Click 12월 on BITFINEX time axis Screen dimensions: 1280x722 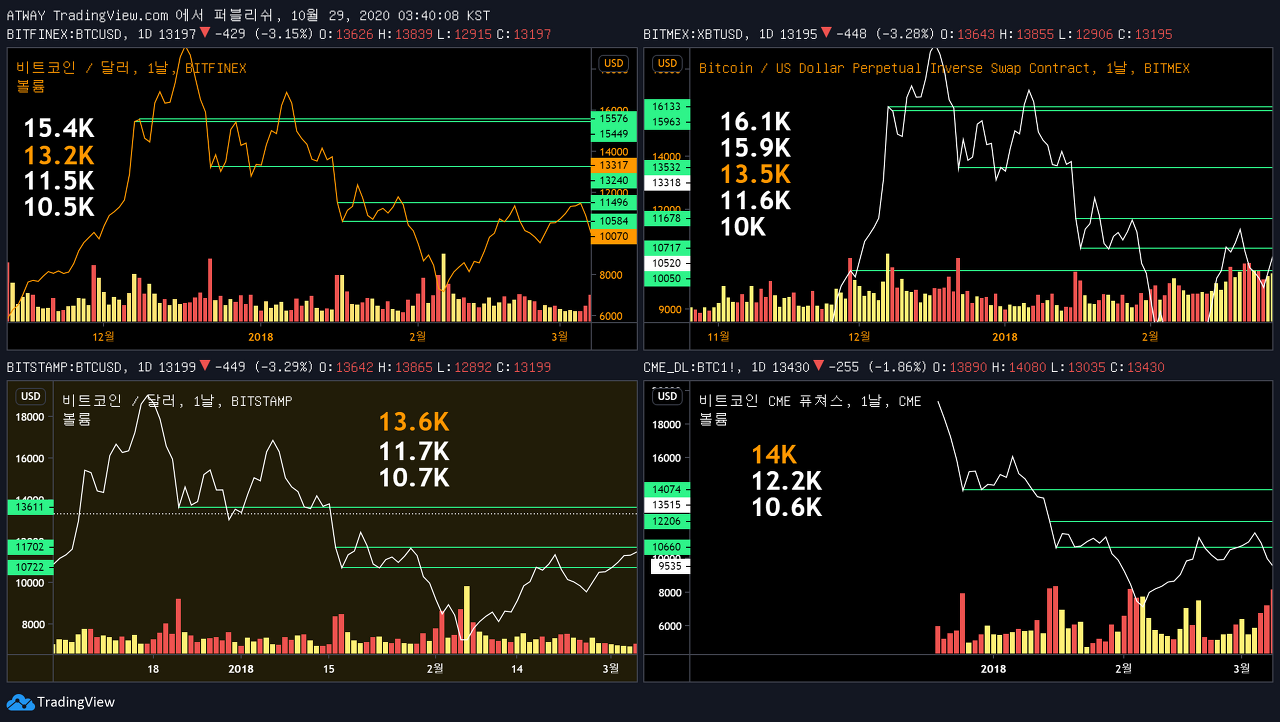pyautogui.click(x=103, y=336)
